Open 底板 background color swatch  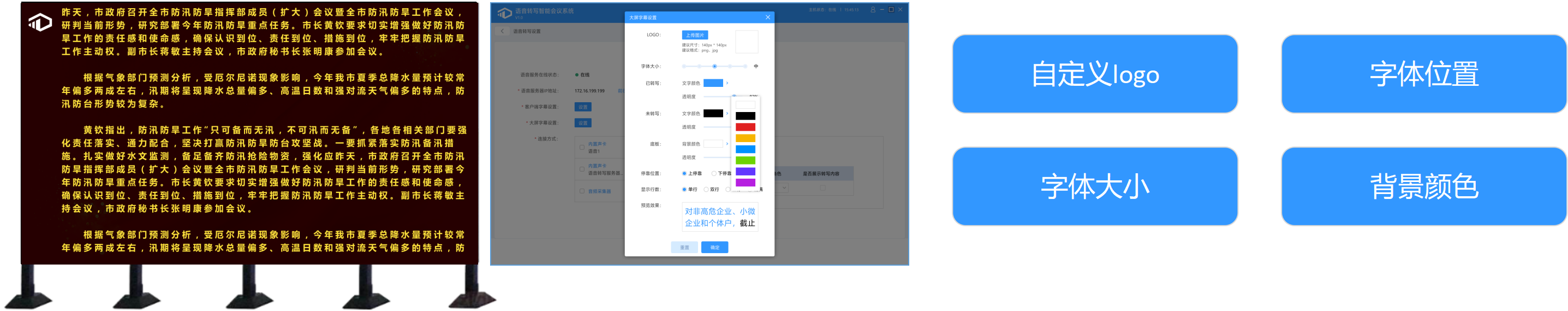[x=713, y=144]
